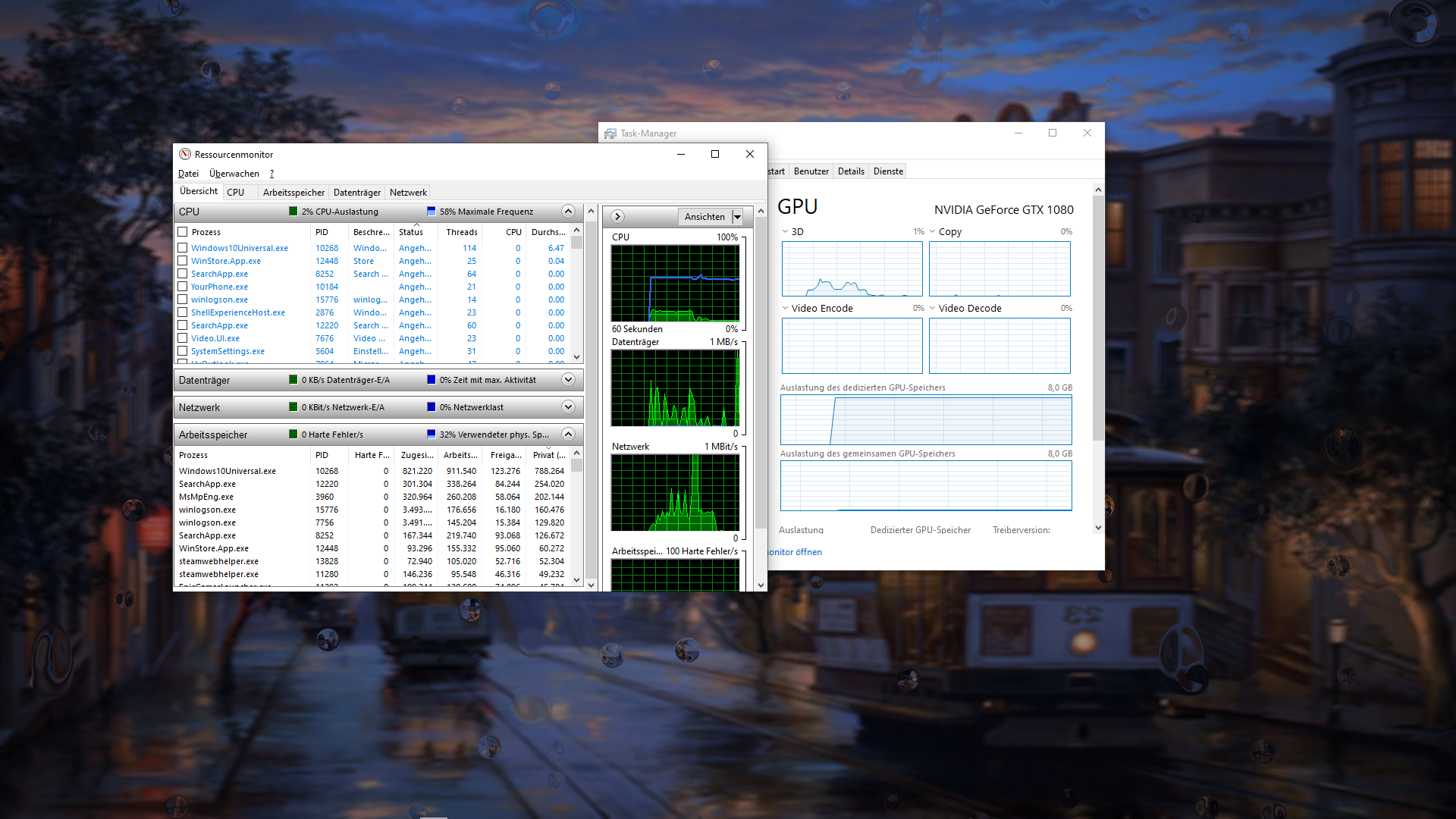The image size is (1456, 819).
Task: Collapse graph pane with right-arrow button
Action: point(617,217)
